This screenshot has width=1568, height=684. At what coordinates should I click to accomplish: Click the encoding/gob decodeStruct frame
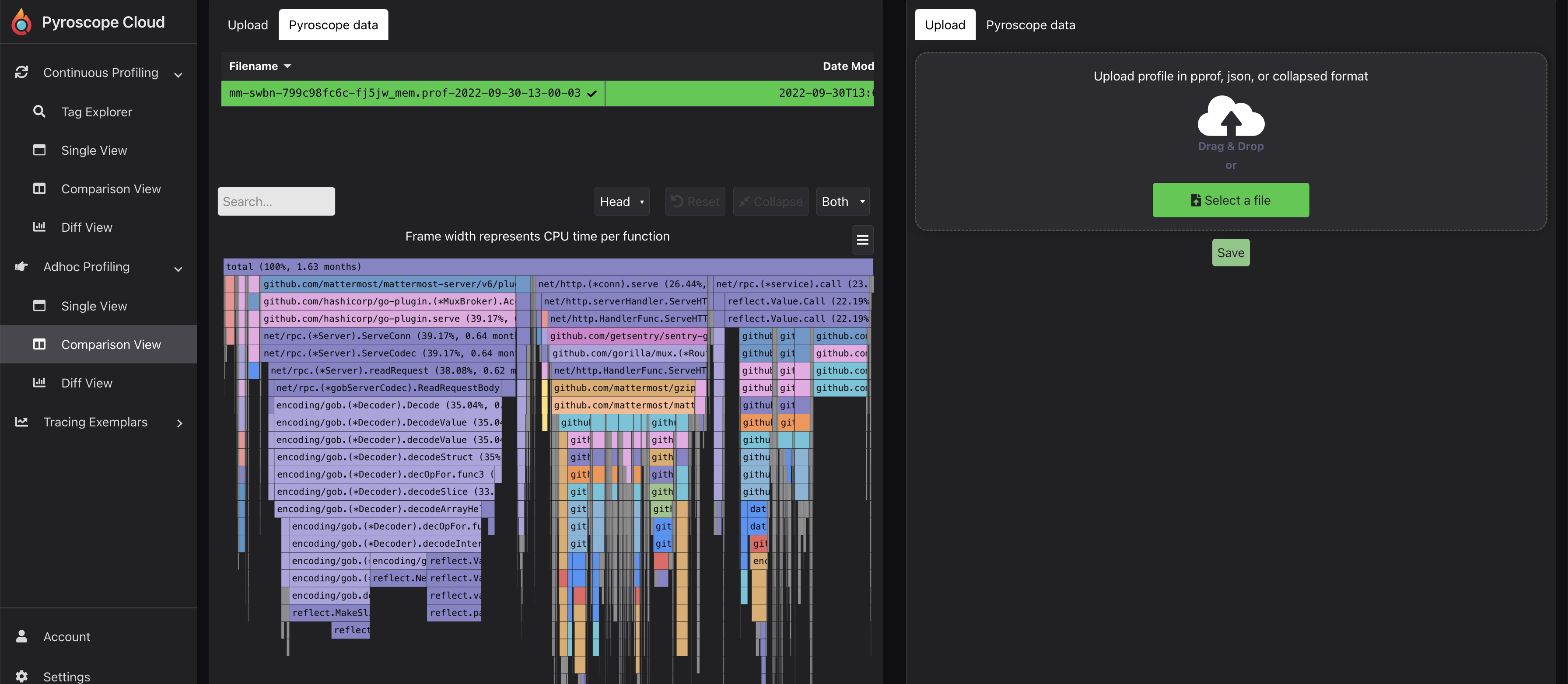(x=388, y=457)
